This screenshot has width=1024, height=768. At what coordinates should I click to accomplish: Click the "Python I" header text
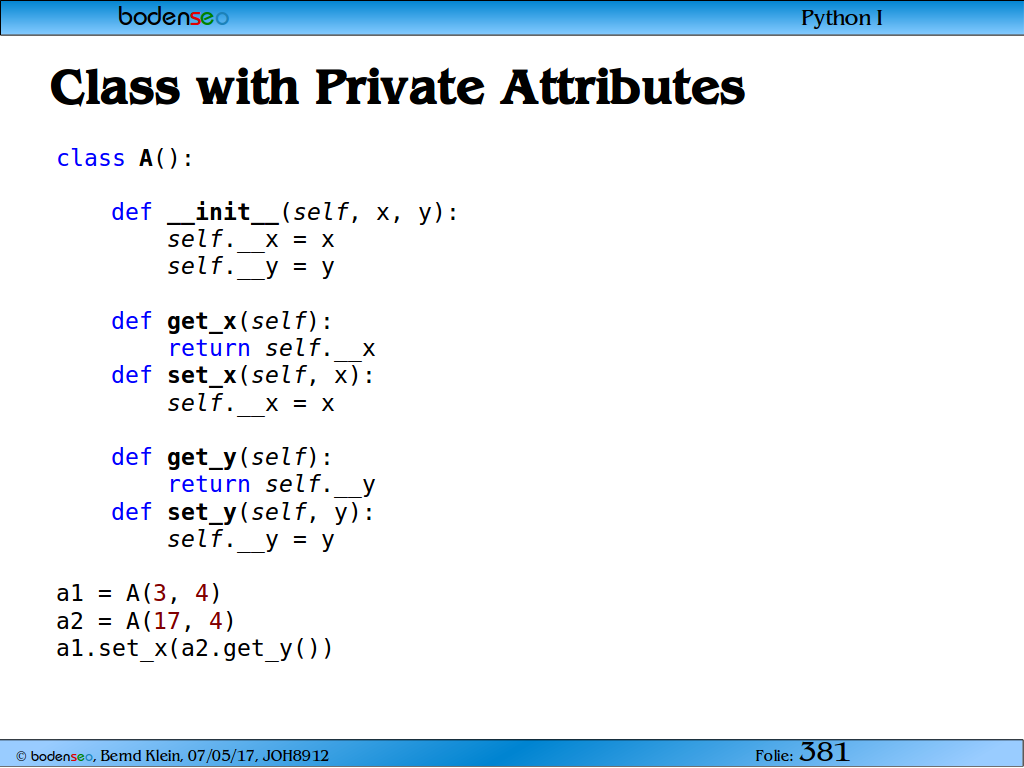842,18
